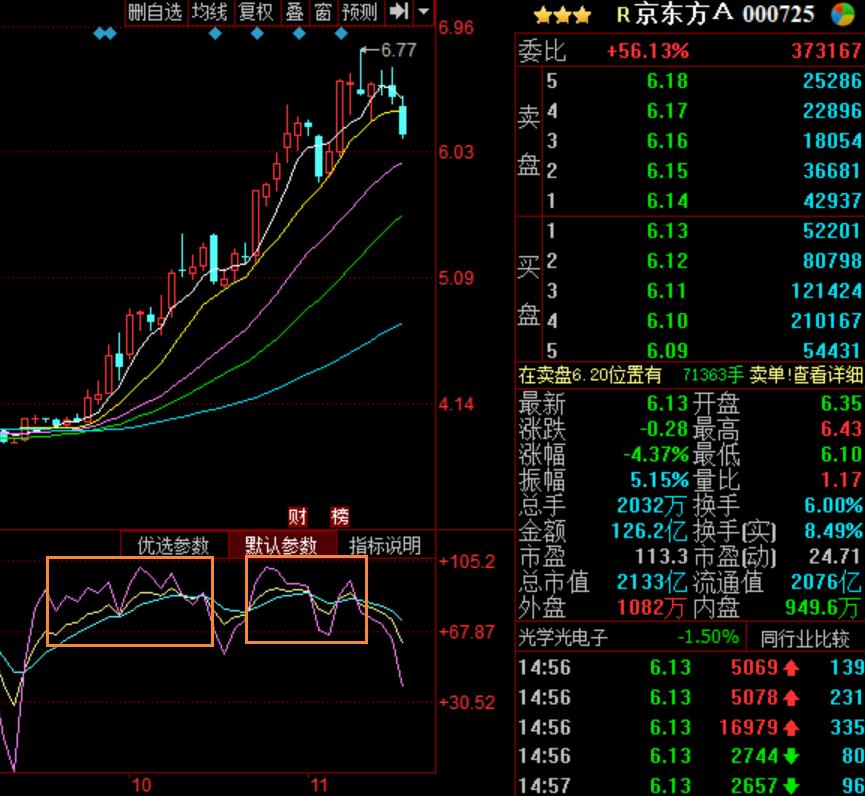Click the red 财 marker on chart
The height and width of the screenshot is (796, 865).
pyautogui.click(x=298, y=517)
